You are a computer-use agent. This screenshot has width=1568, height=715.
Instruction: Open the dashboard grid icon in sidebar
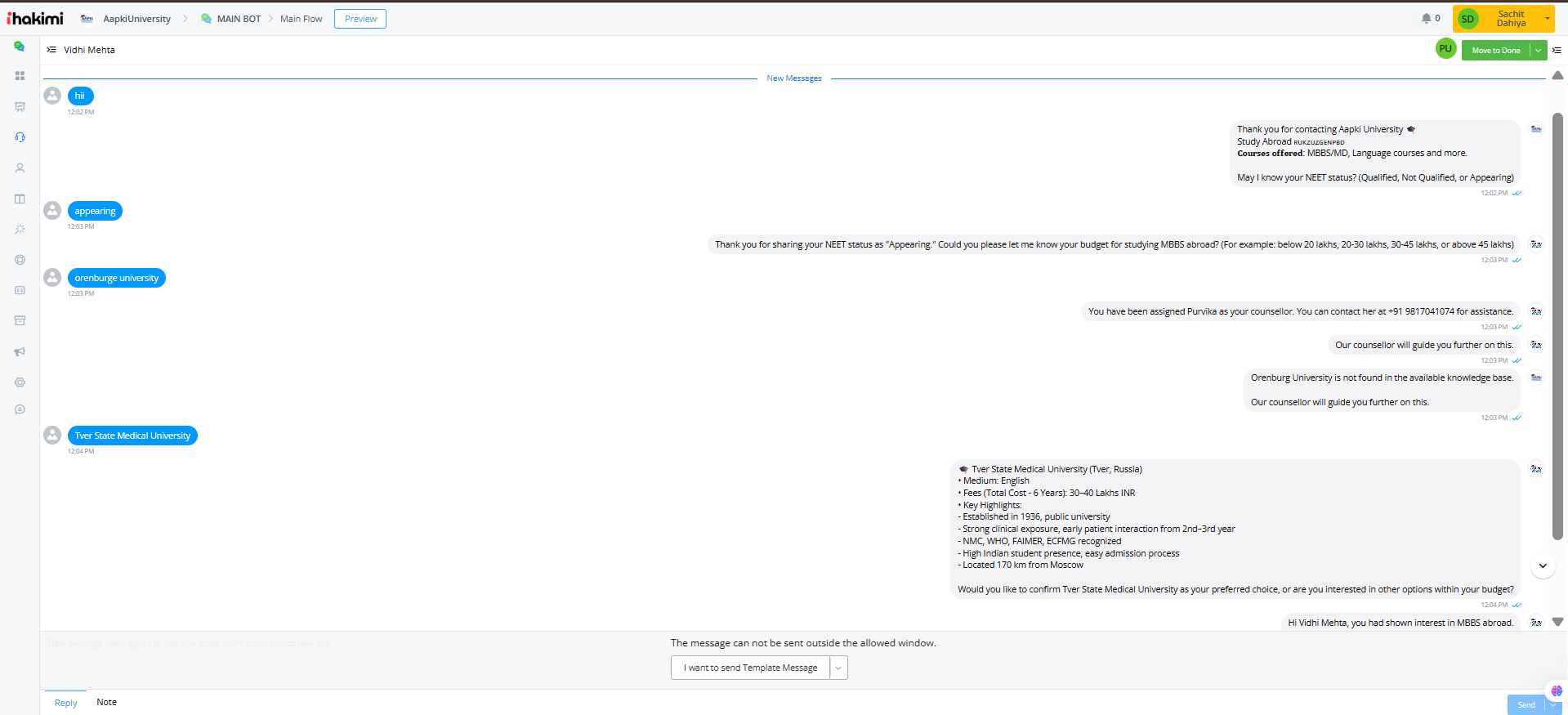(x=20, y=76)
